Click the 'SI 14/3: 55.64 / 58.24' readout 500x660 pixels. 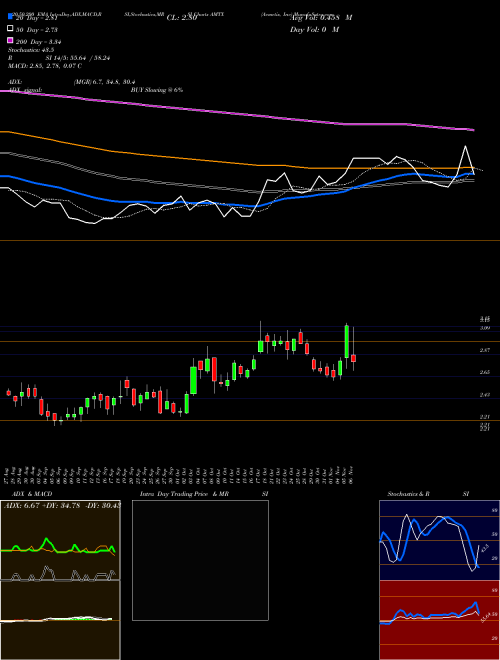77,58
